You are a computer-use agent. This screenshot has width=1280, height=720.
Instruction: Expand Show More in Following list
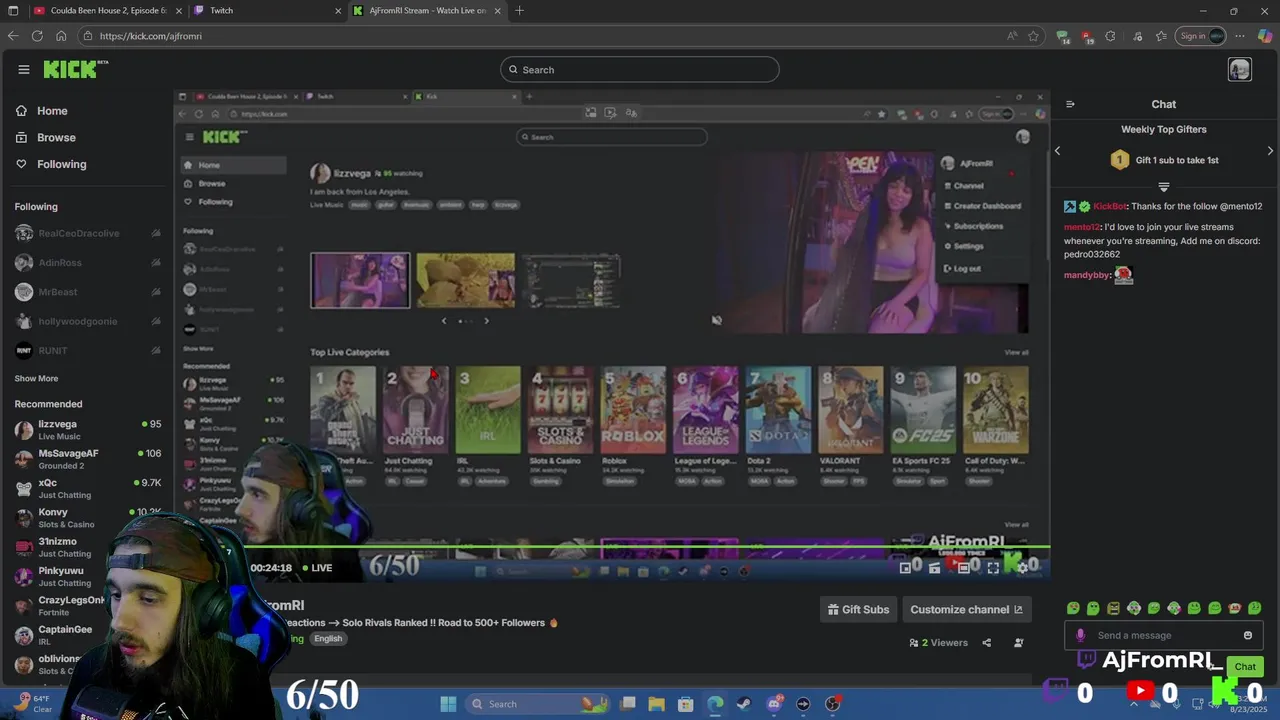coord(36,379)
